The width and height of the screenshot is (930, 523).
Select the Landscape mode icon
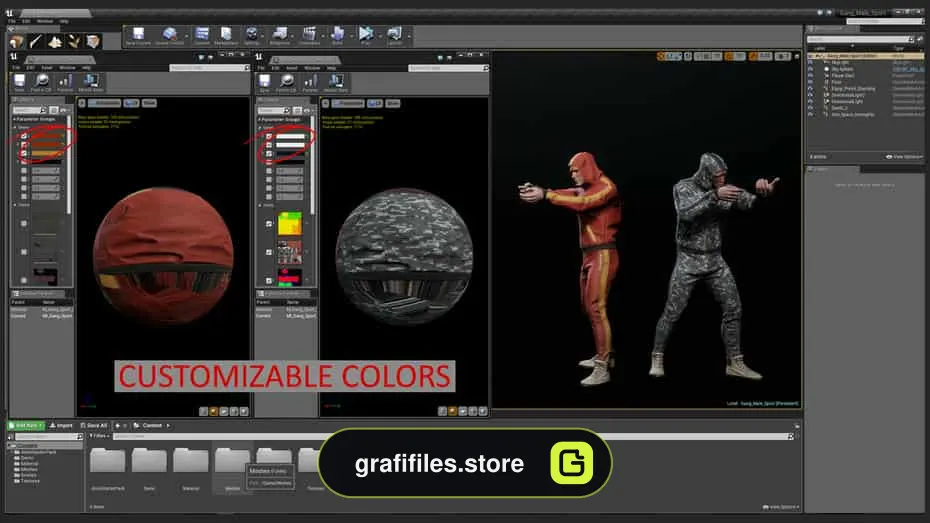55,41
